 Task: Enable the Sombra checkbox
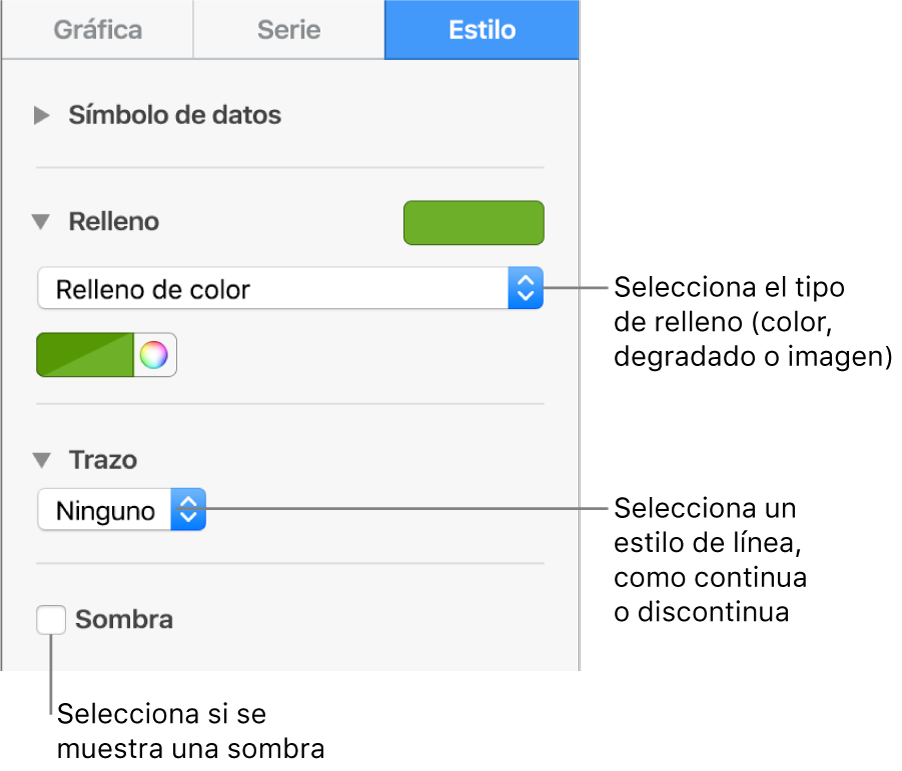click(51, 620)
